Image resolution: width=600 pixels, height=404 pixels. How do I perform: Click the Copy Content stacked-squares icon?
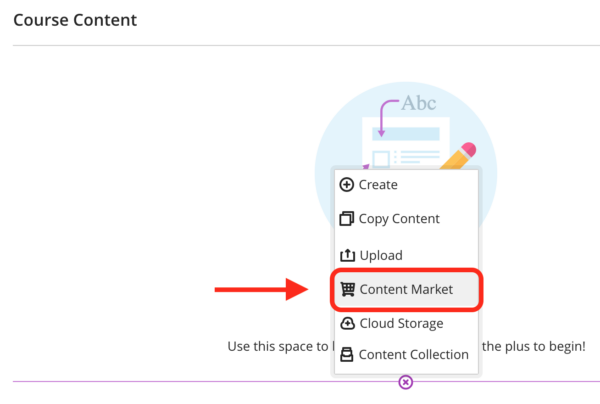coord(347,218)
